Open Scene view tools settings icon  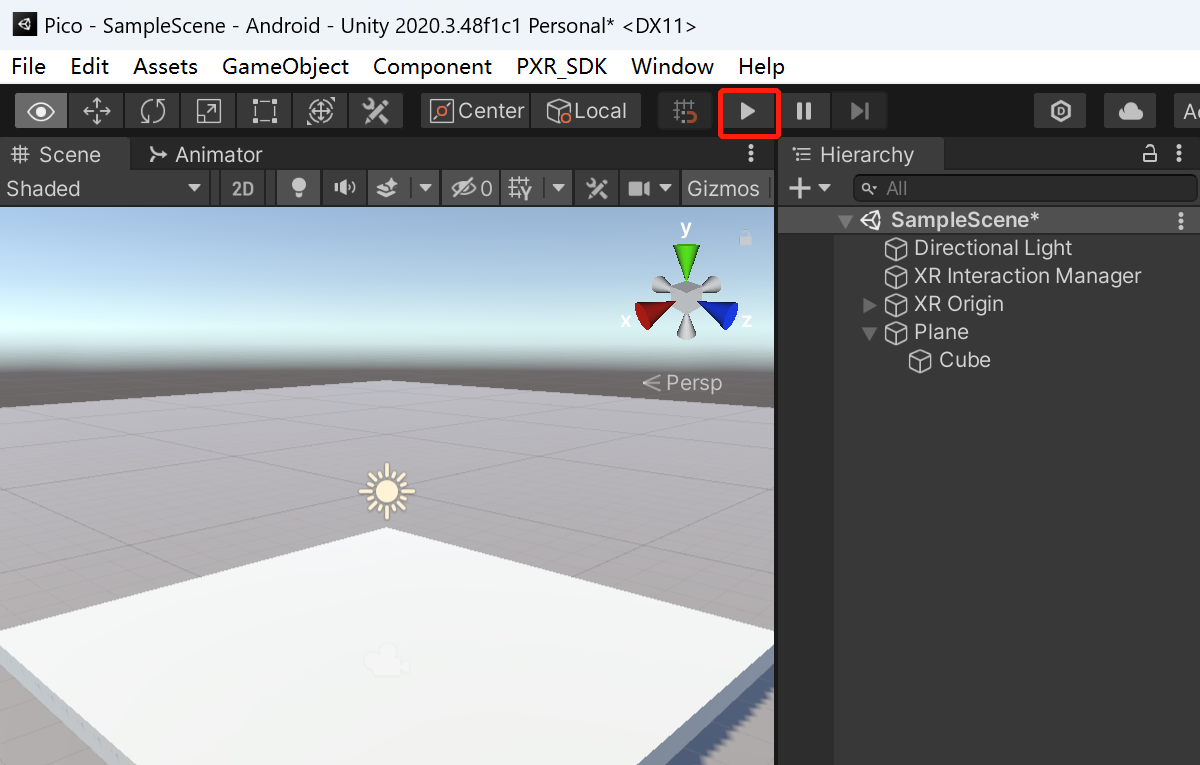[x=597, y=188]
